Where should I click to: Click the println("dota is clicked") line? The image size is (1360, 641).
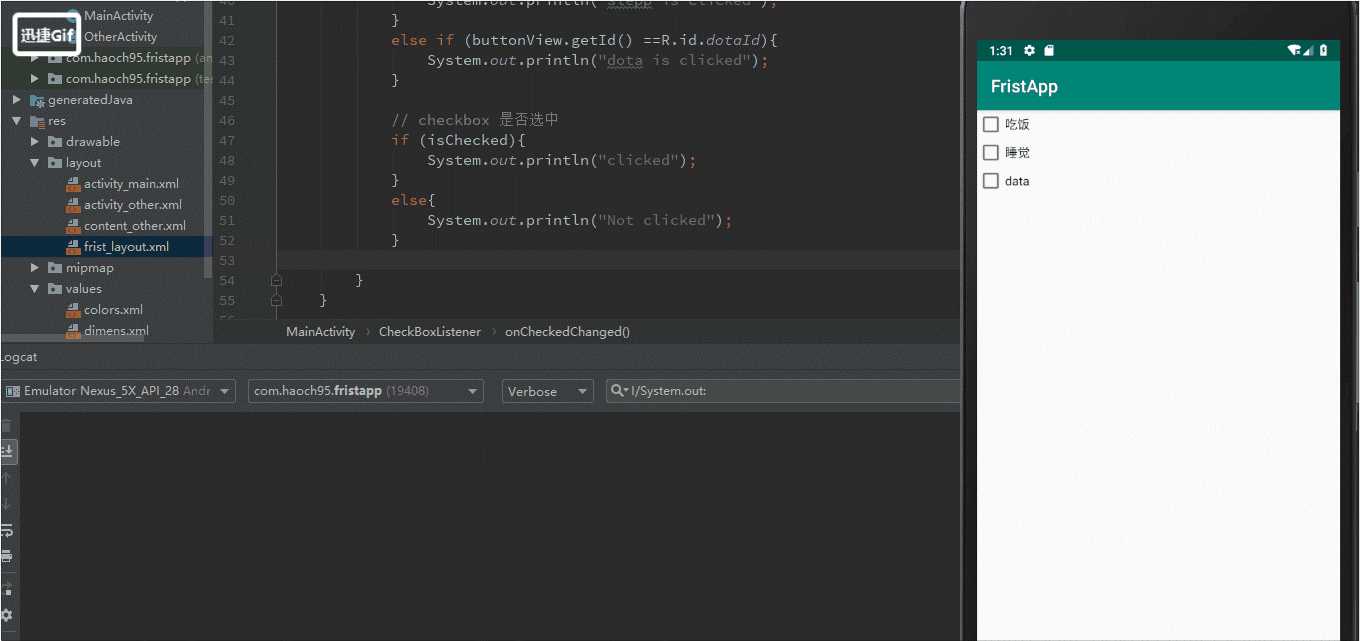pos(598,60)
